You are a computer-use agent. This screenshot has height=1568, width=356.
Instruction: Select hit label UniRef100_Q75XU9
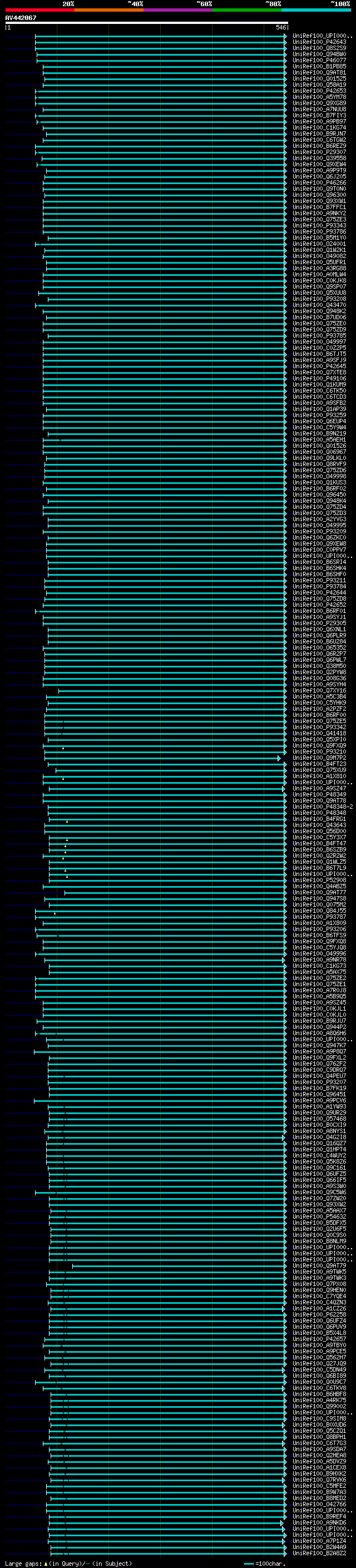point(319,770)
